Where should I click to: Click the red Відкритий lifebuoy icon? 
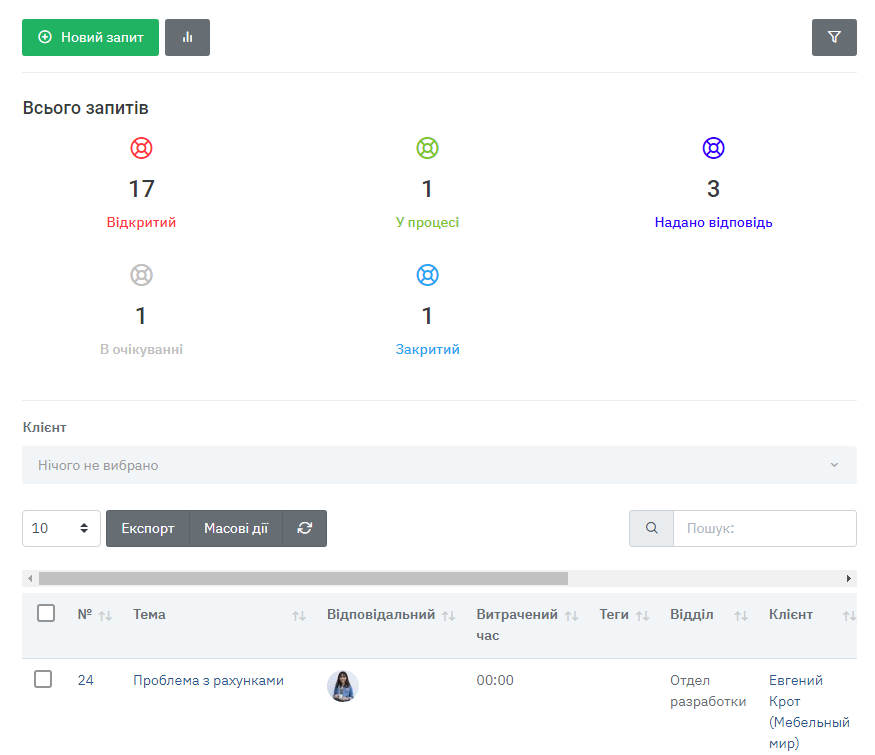point(142,149)
